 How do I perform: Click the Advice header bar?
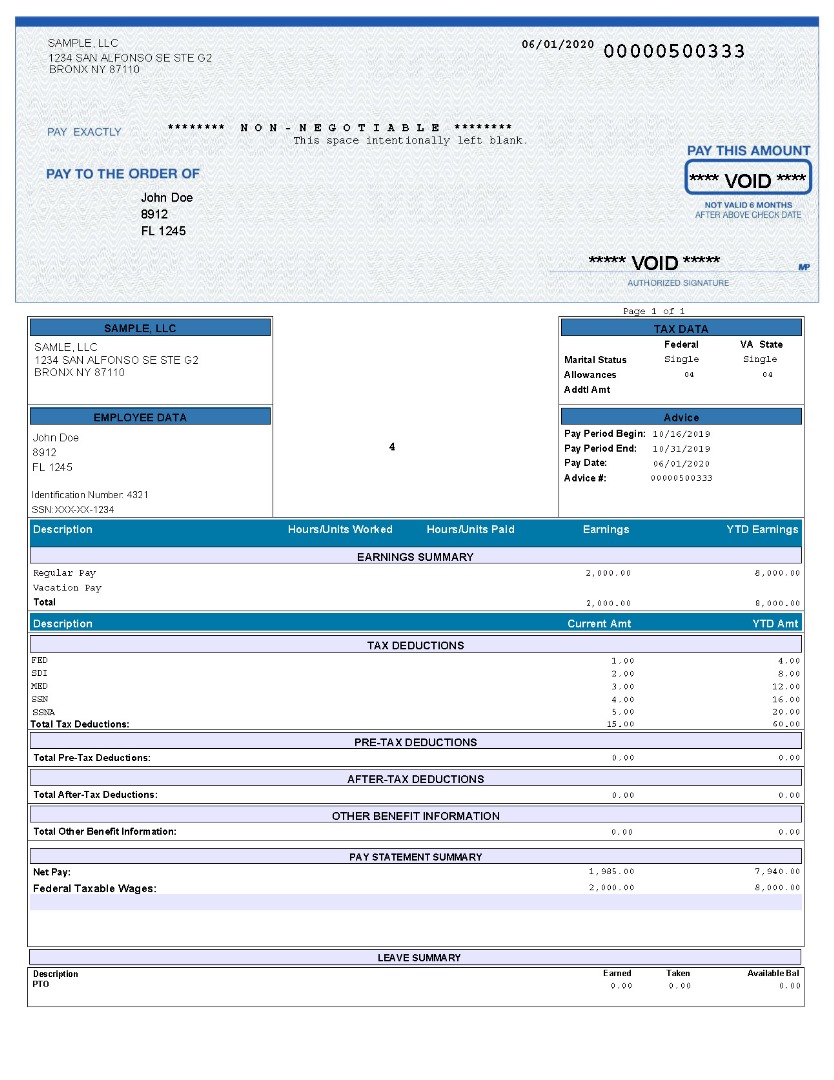click(681, 417)
